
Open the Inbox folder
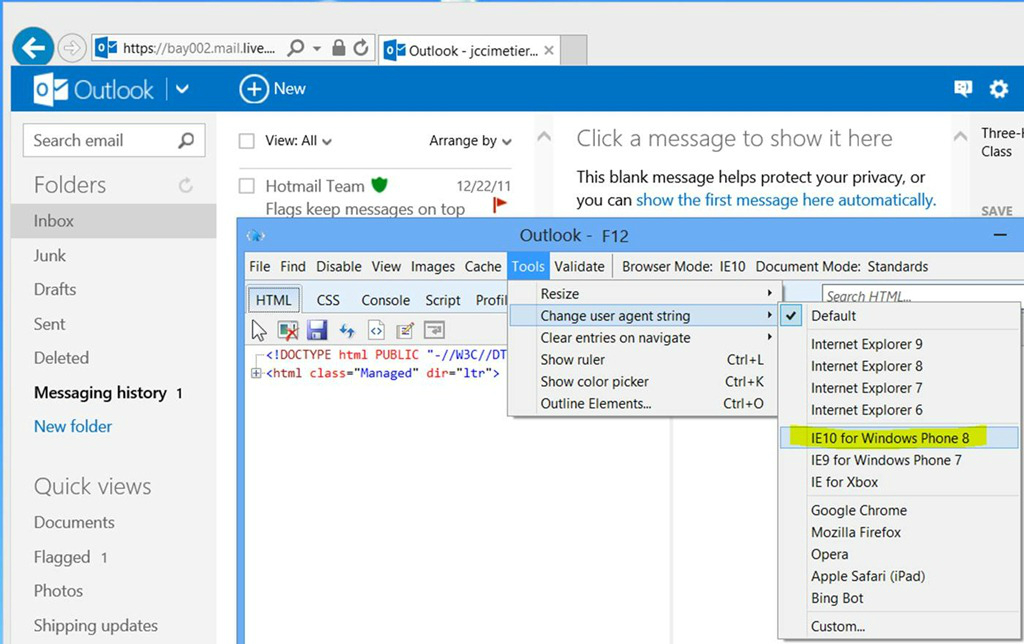click(x=114, y=221)
